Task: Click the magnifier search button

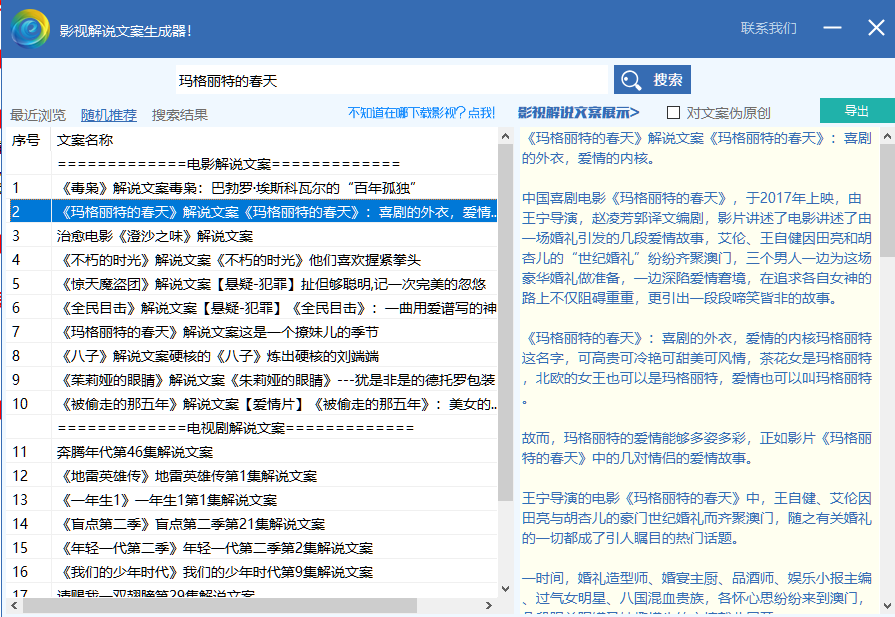Action: click(x=652, y=79)
